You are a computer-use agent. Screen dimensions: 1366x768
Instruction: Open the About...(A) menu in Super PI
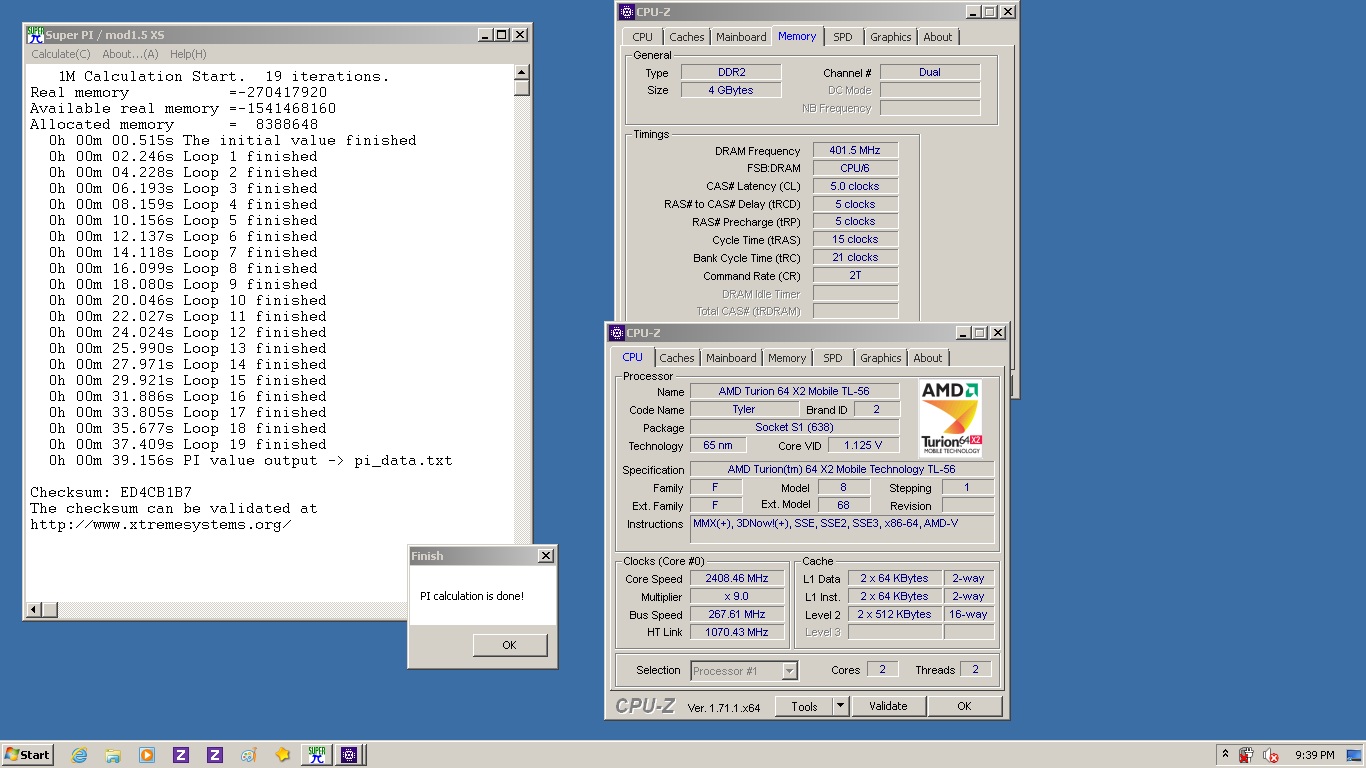point(130,54)
